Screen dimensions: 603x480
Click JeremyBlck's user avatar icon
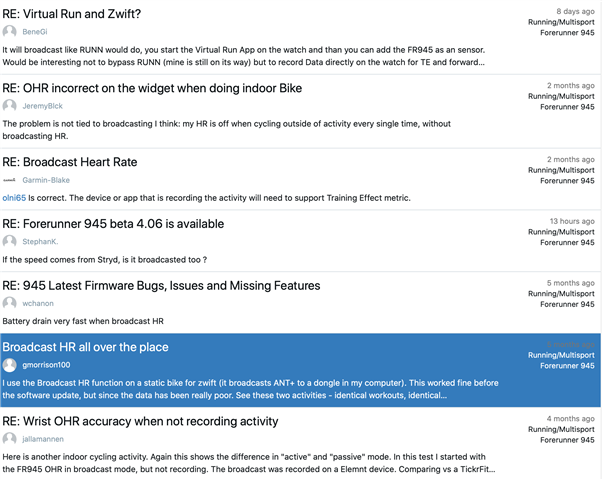pyautogui.click(x=10, y=106)
